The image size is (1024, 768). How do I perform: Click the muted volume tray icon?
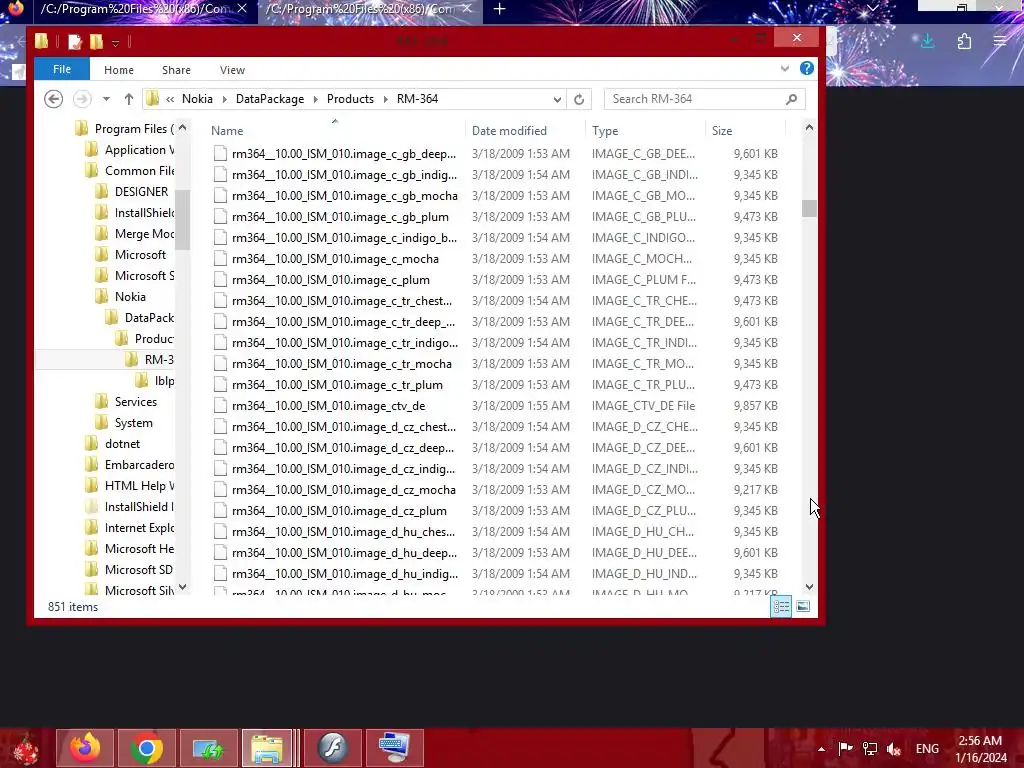[x=894, y=748]
